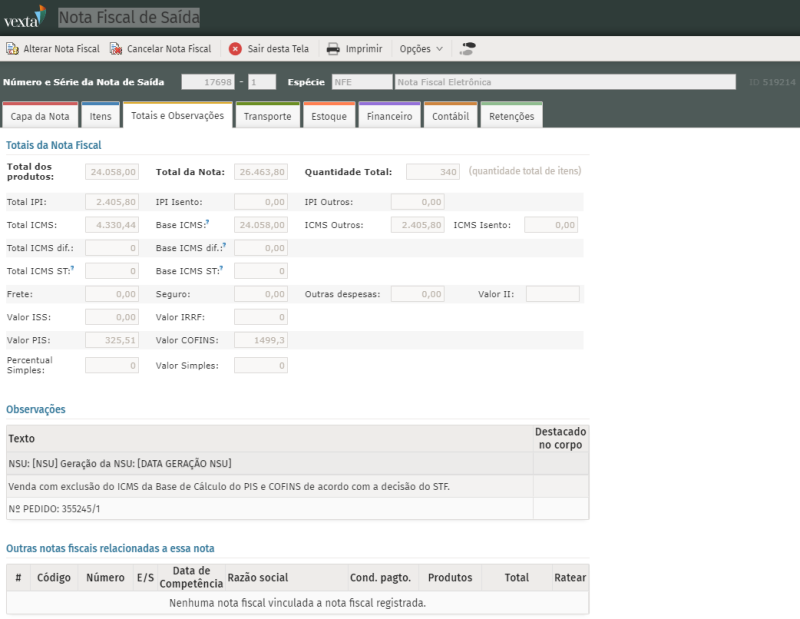The width and height of the screenshot is (800, 619).
Task: Select the Nº PEDIDO: 355245/1 observation row
Action: pos(270,509)
